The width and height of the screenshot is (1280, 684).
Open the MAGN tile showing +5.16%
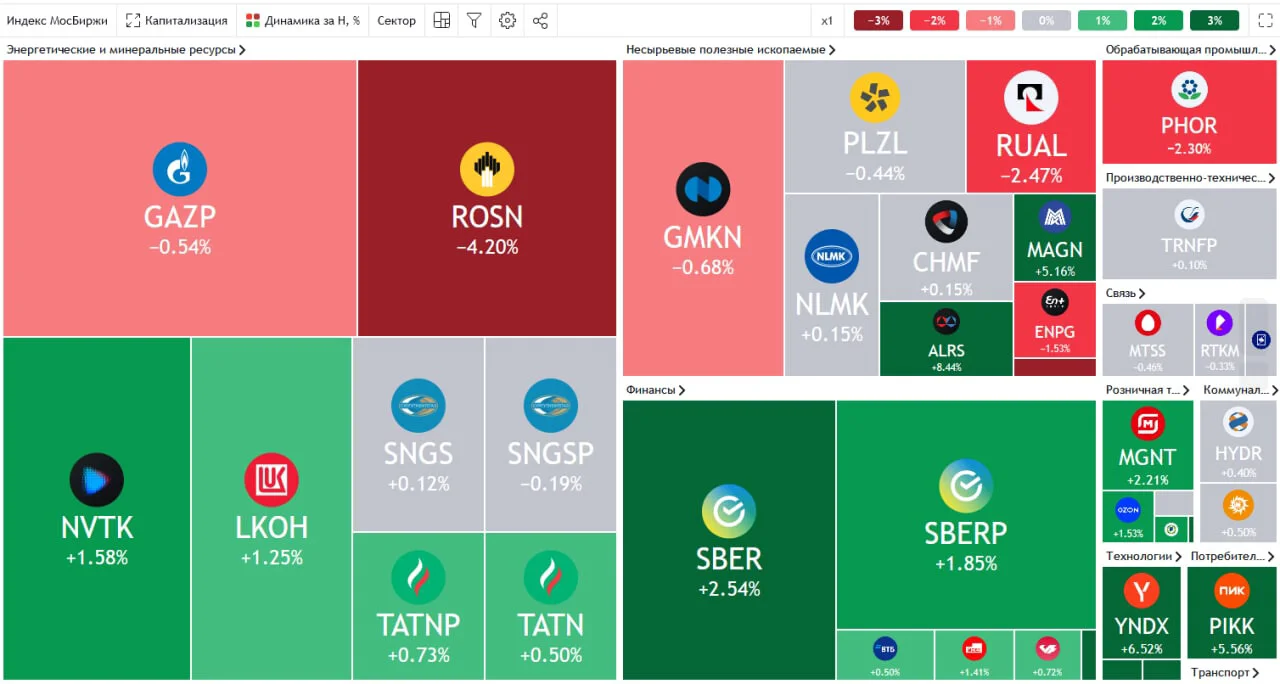(x=1055, y=237)
